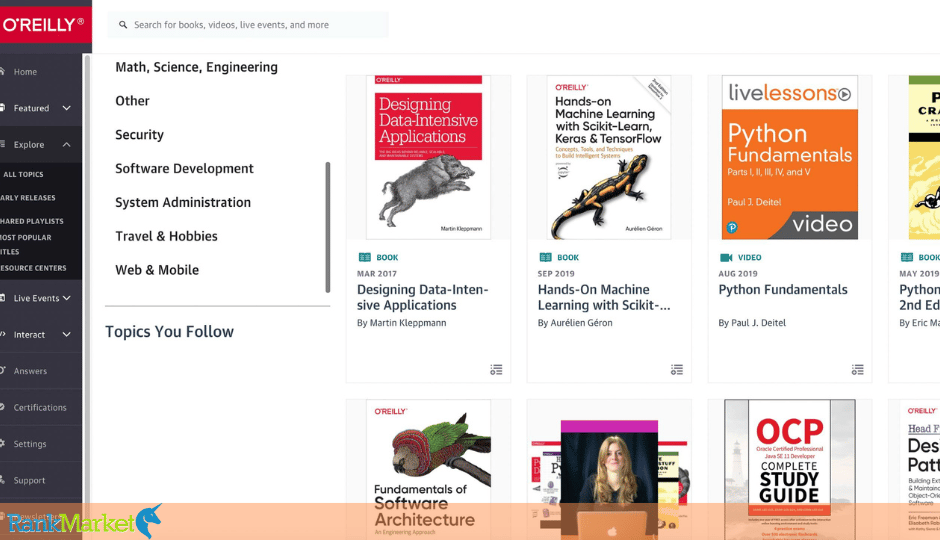The height and width of the screenshot is (540, 940).
Task: Open Answers in the sidebar
Action: (x=30, y=371)
